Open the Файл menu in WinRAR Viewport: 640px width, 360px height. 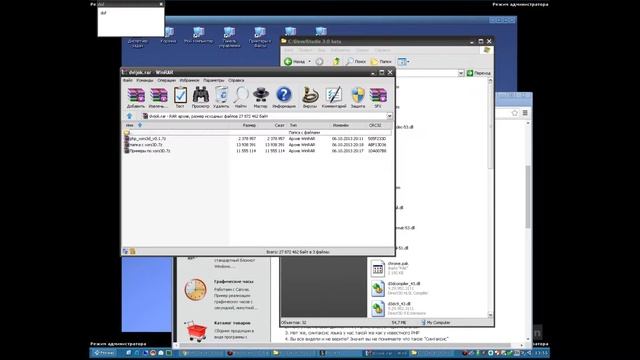coord(128,80)
